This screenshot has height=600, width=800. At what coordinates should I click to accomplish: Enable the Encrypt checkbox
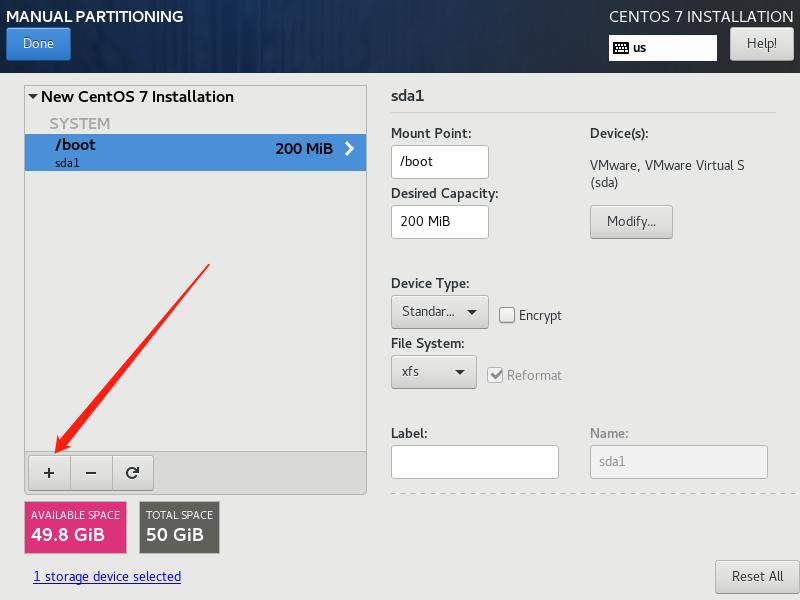[x=509, y=315]
